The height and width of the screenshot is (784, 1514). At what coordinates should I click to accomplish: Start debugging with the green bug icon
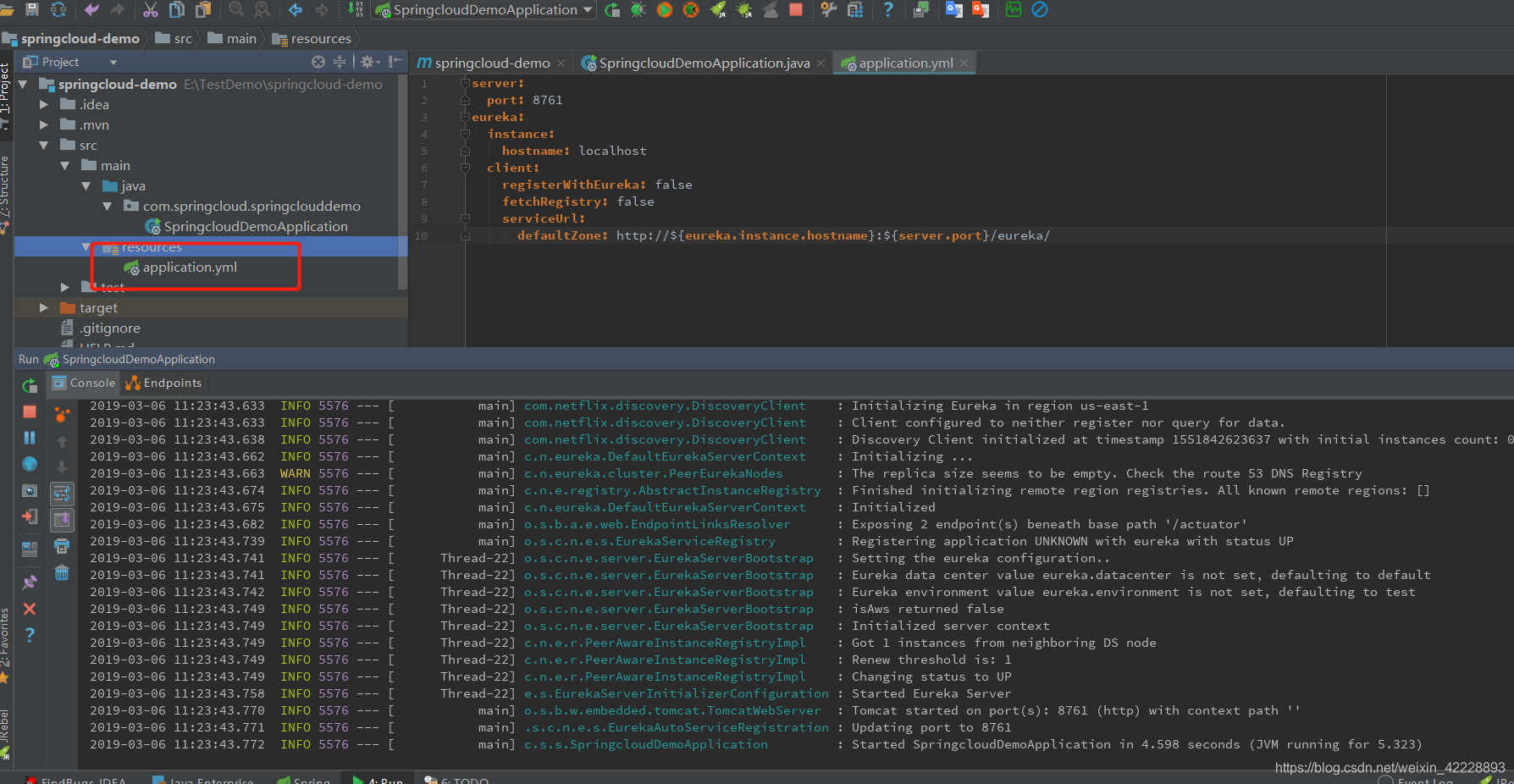point(638,10)
